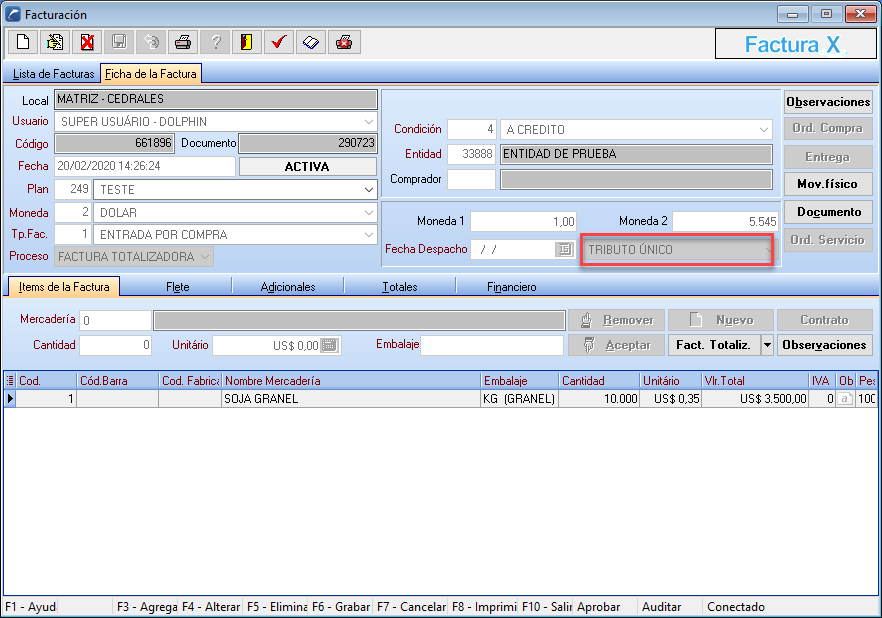This screenshot has width=882, height=618.
Task: Click the Documento button
Action: pos(828,212)
